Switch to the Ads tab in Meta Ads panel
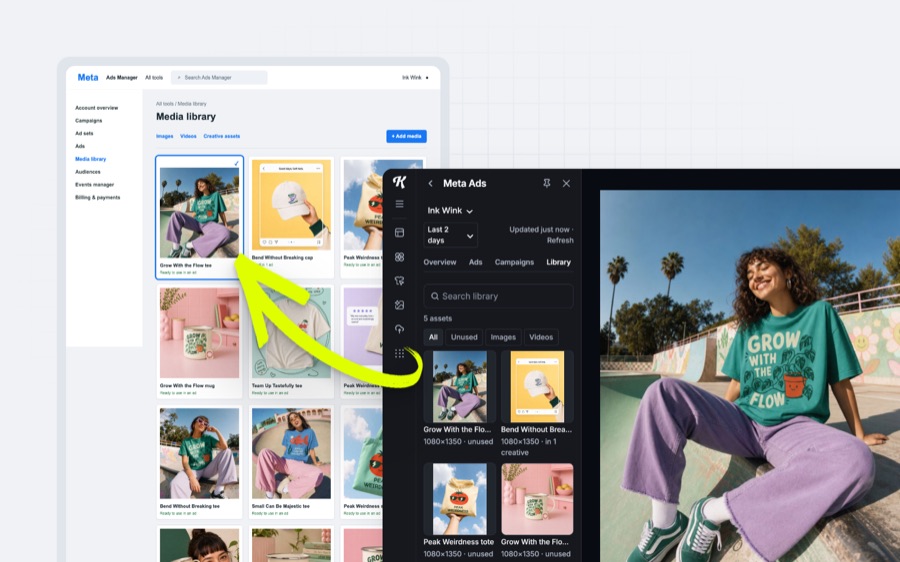Viewport: 900px width, 562px height. point(475,262)
